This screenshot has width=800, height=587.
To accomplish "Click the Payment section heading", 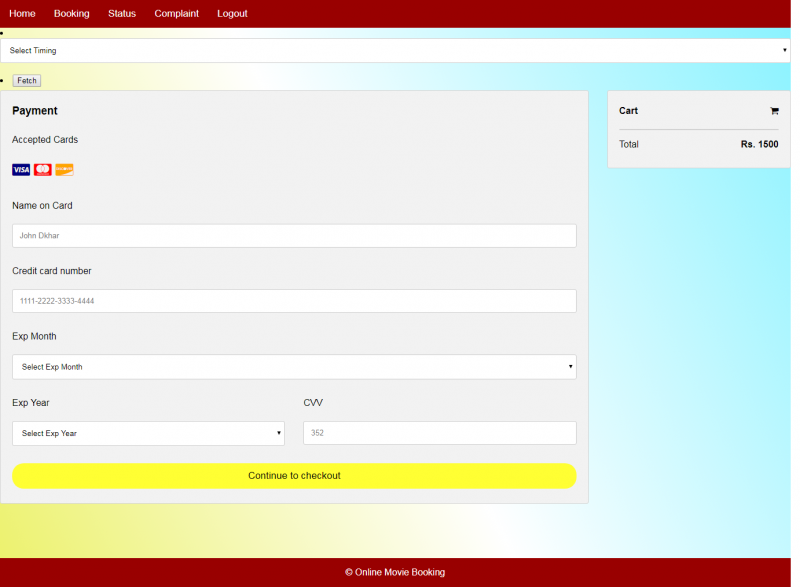I will 35,111.
